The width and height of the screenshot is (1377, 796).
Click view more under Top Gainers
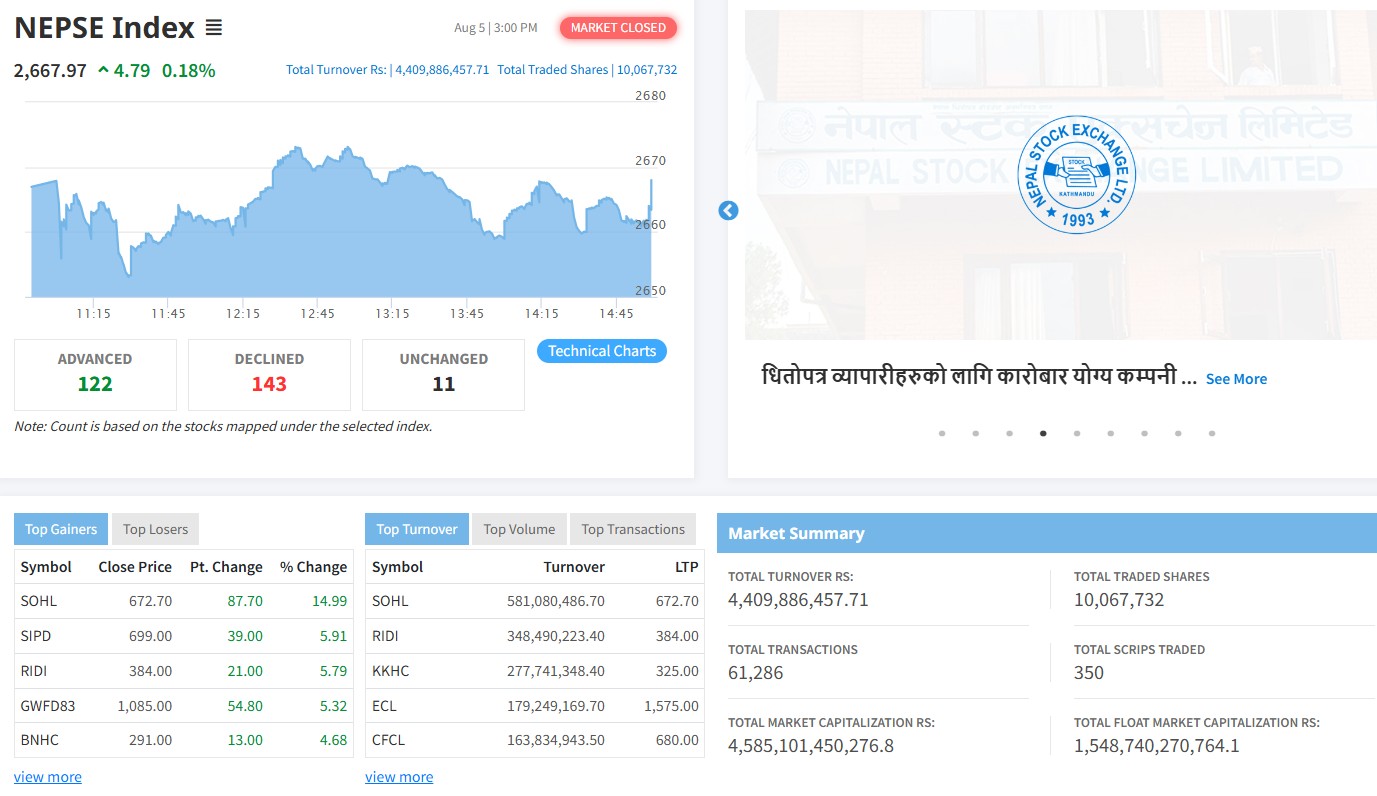(48, 777)
